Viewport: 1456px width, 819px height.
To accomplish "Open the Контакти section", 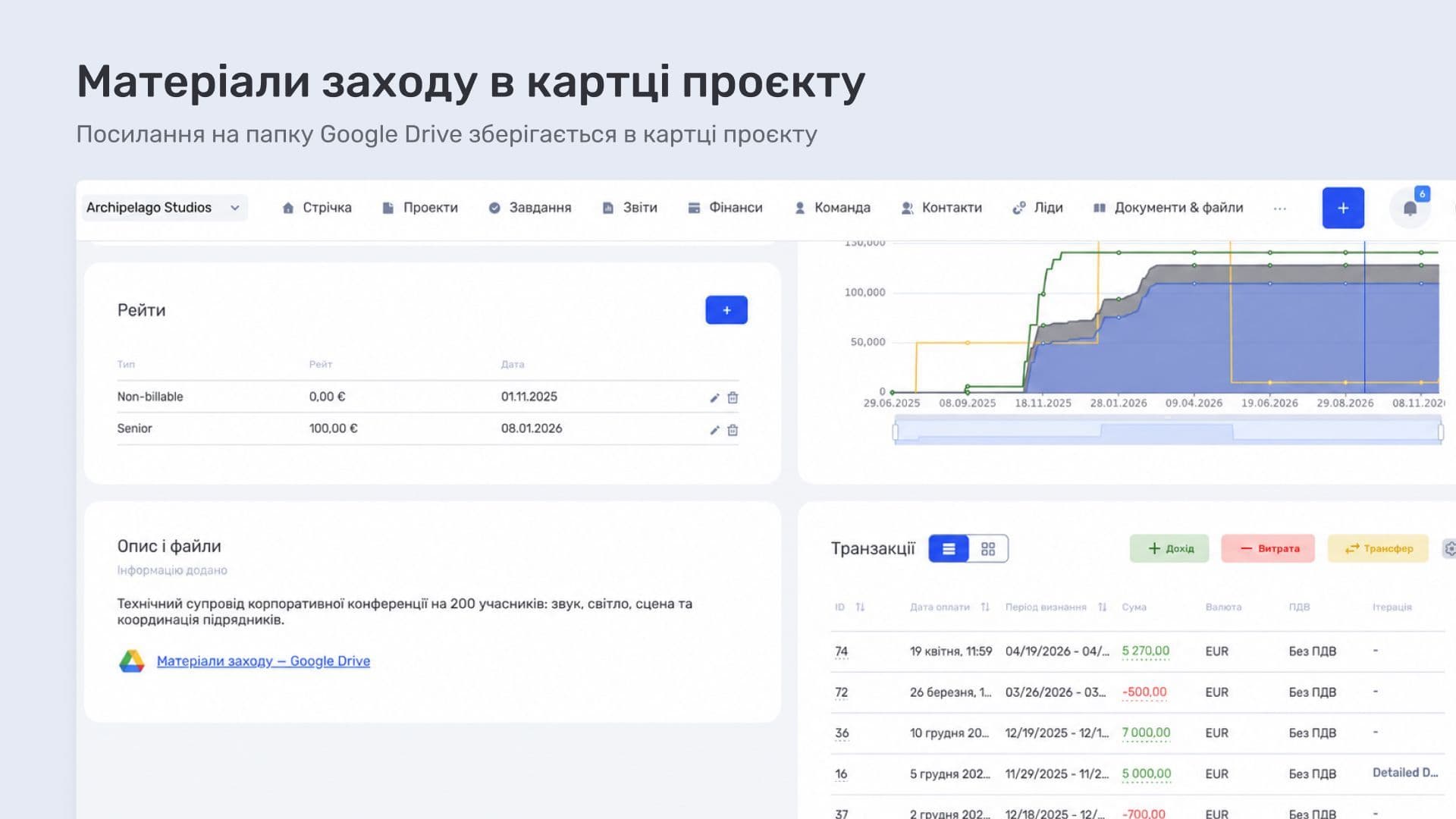I will click(x=941, y=208).
